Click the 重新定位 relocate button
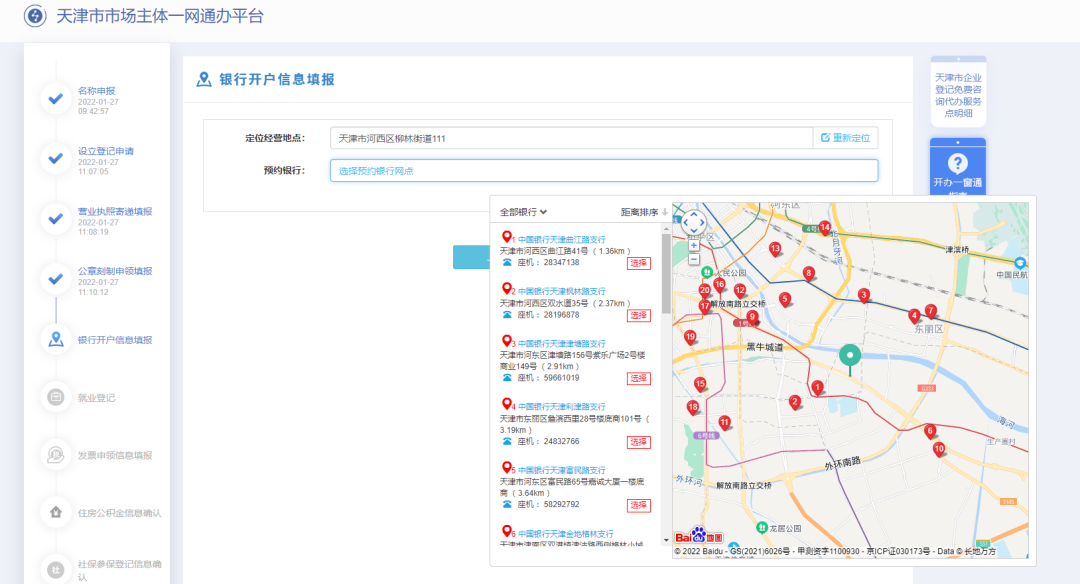The height and width of the screenshot is (584, 1080). [845, 138]
